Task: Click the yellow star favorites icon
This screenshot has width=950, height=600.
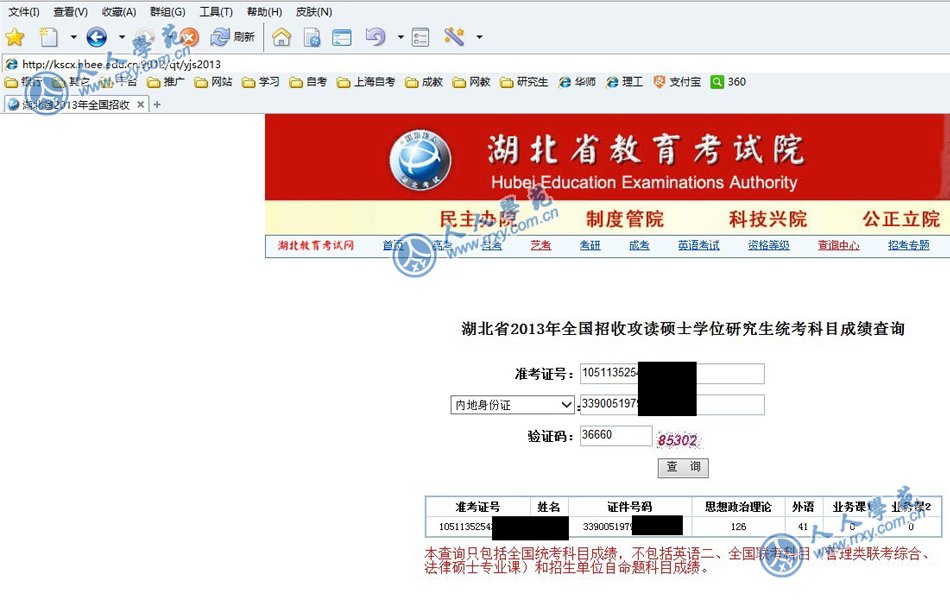Action: pyautogui.click(x=15, y=38)
